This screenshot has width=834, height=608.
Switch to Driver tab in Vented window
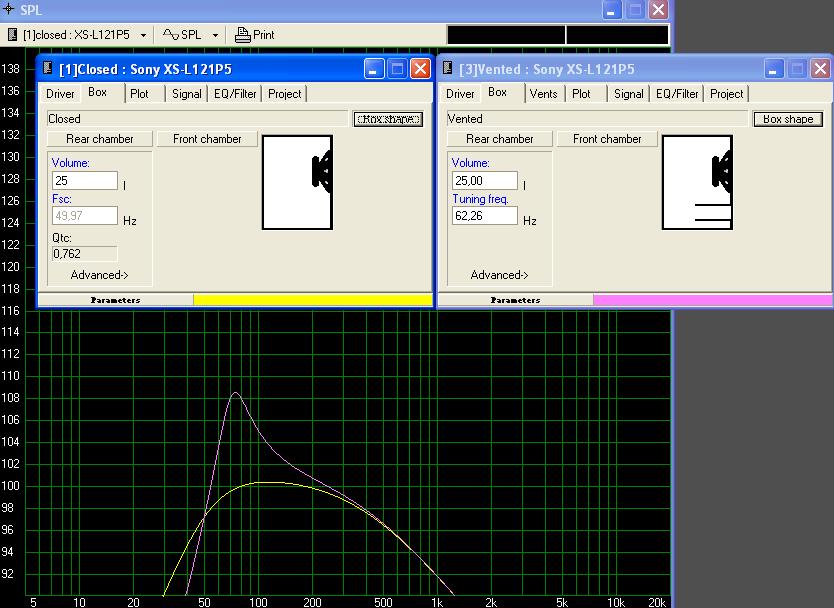coord(460,94)
